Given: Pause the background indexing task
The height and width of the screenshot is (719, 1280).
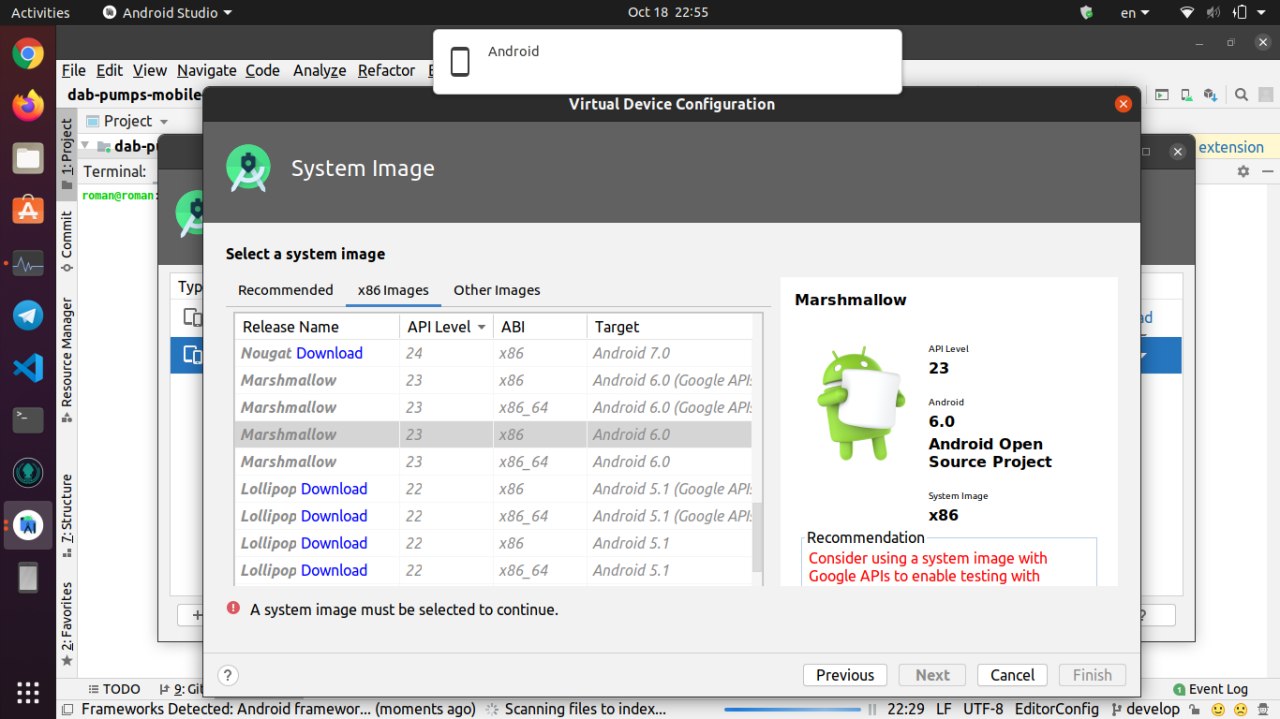Looking at the screenshot, I should (872, 709).
